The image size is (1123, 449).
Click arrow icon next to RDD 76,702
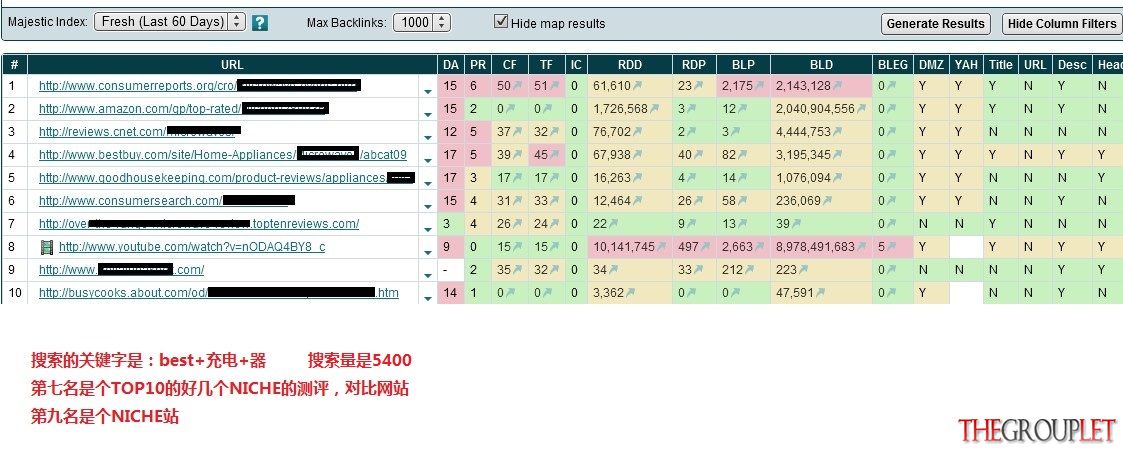pos(637,132)
